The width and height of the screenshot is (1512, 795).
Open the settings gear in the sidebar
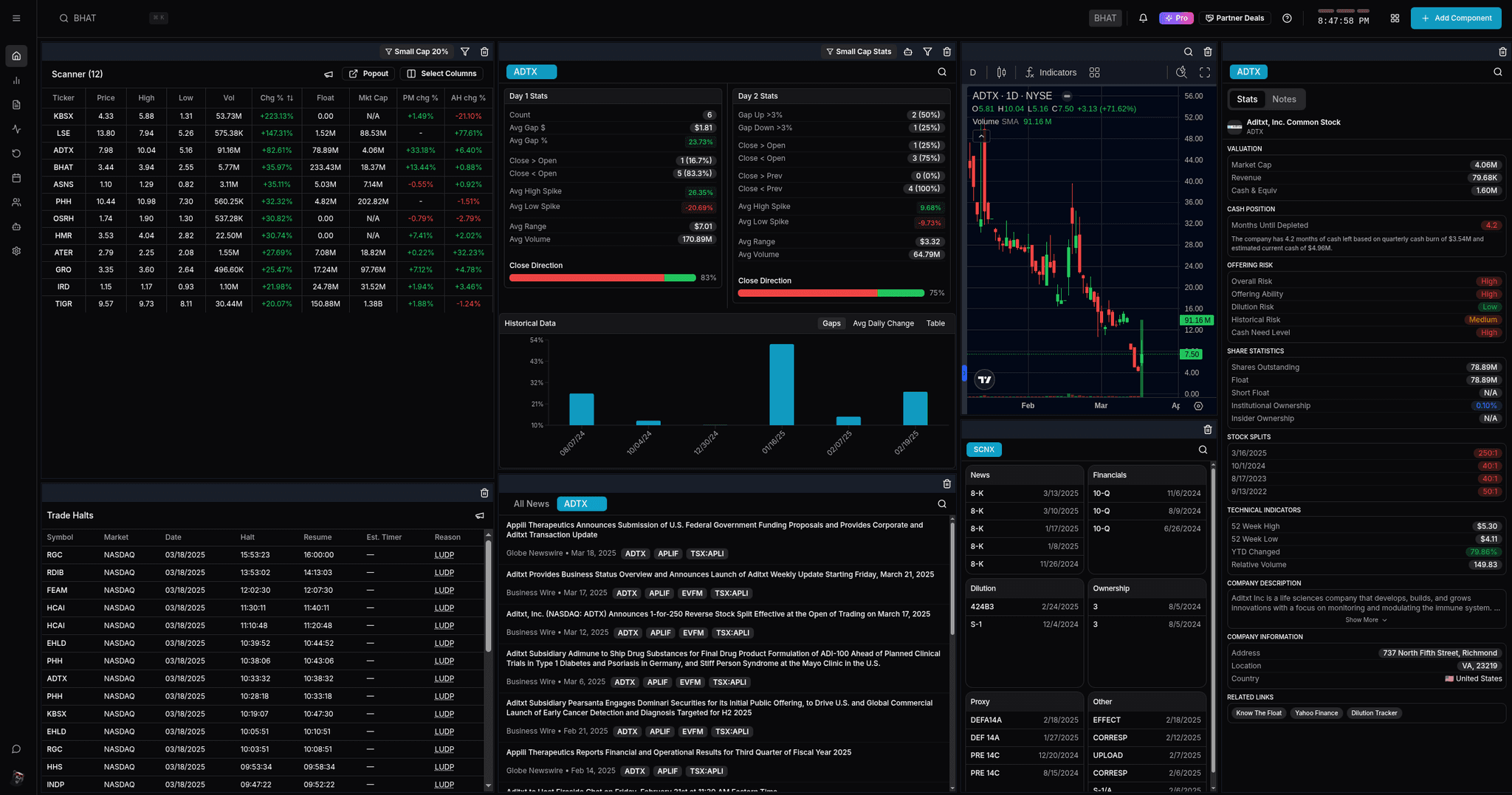(x=16, y=251)
